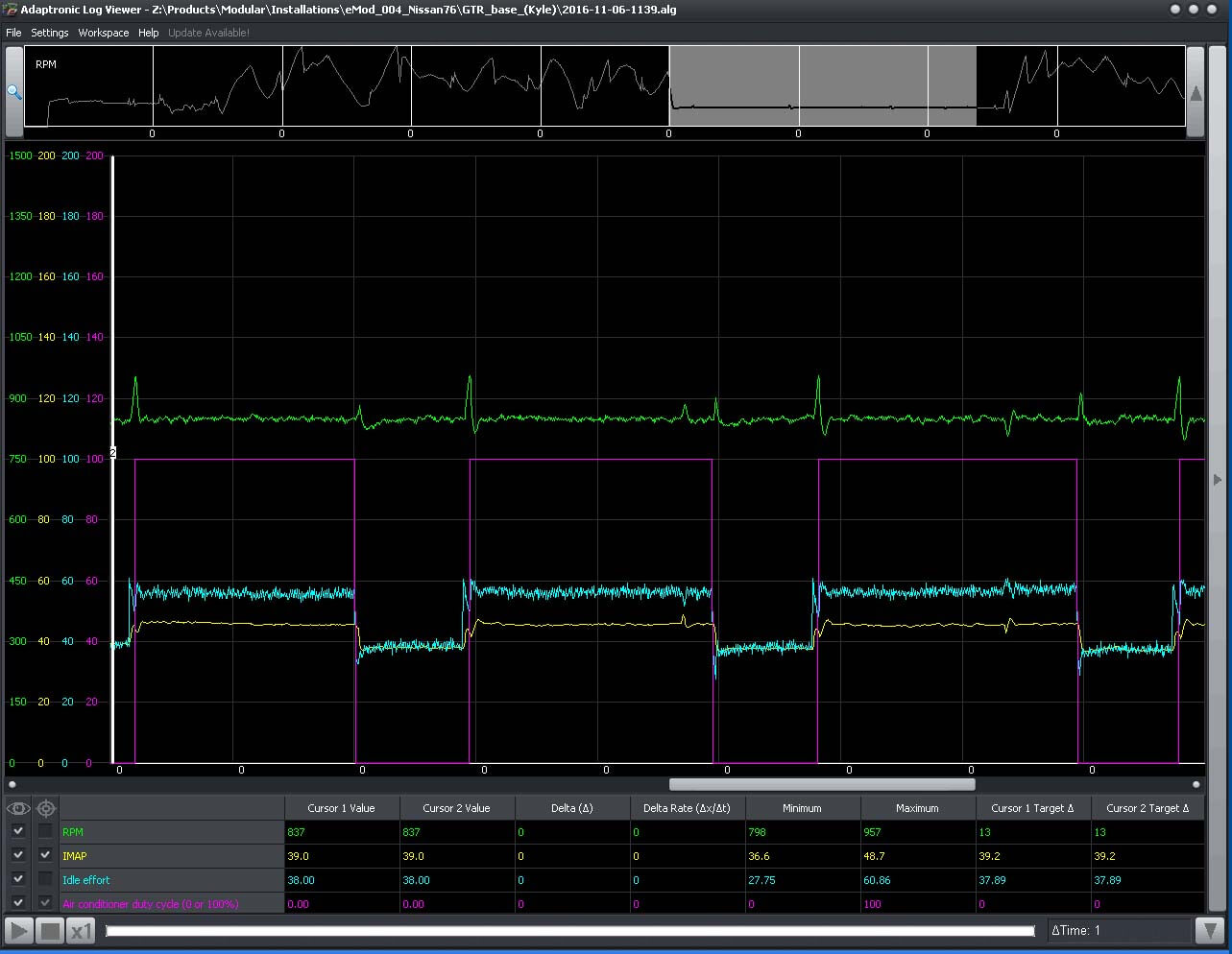This screenshot has width=1232, height=954.
Task: Open the Workspace menu
Action: (104, 33)
